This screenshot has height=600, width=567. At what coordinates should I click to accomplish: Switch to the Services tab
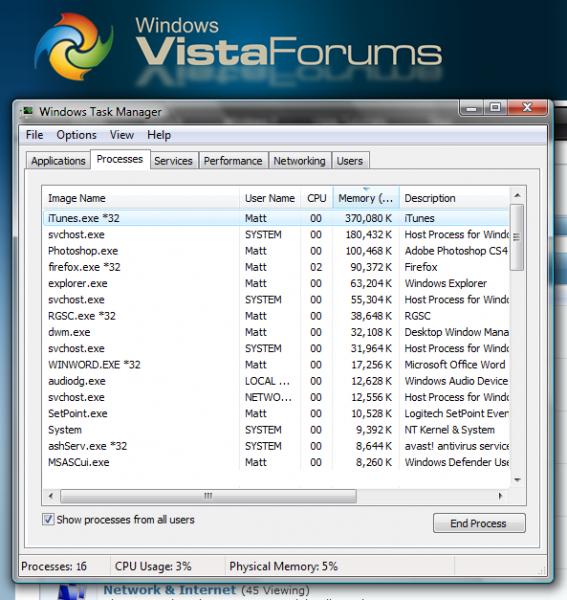click(173, 161)
